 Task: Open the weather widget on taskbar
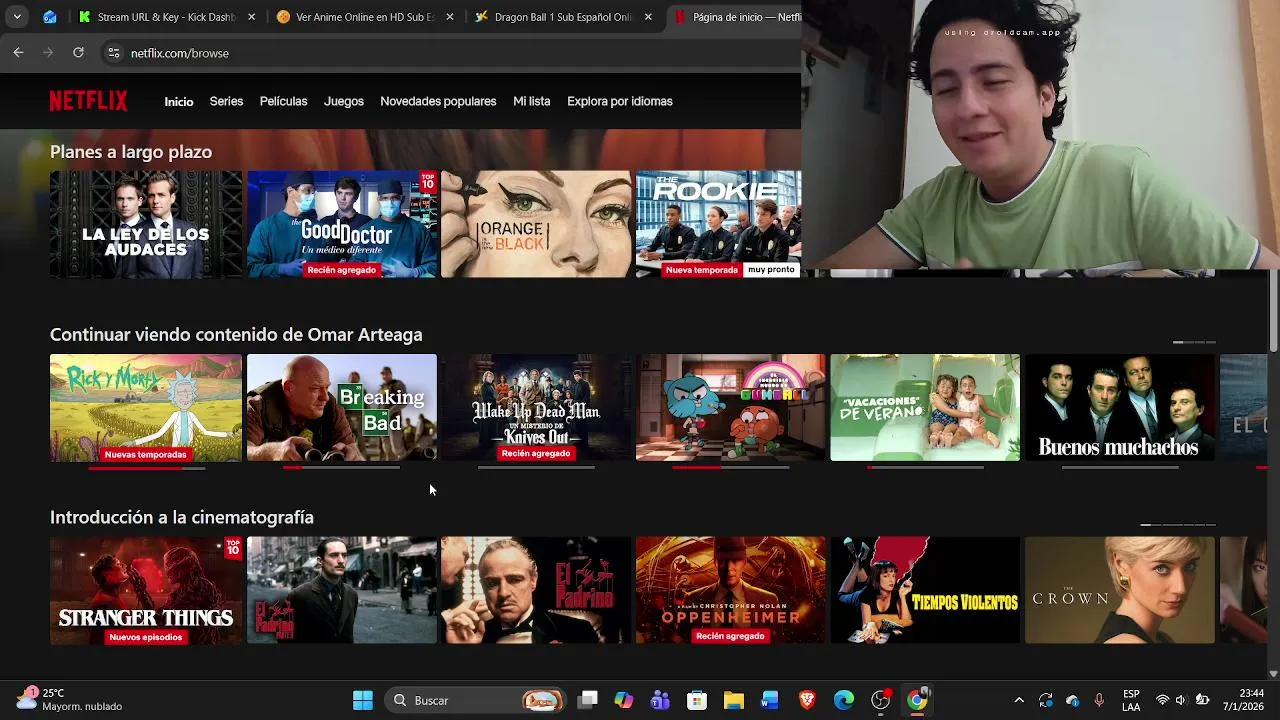70,699
